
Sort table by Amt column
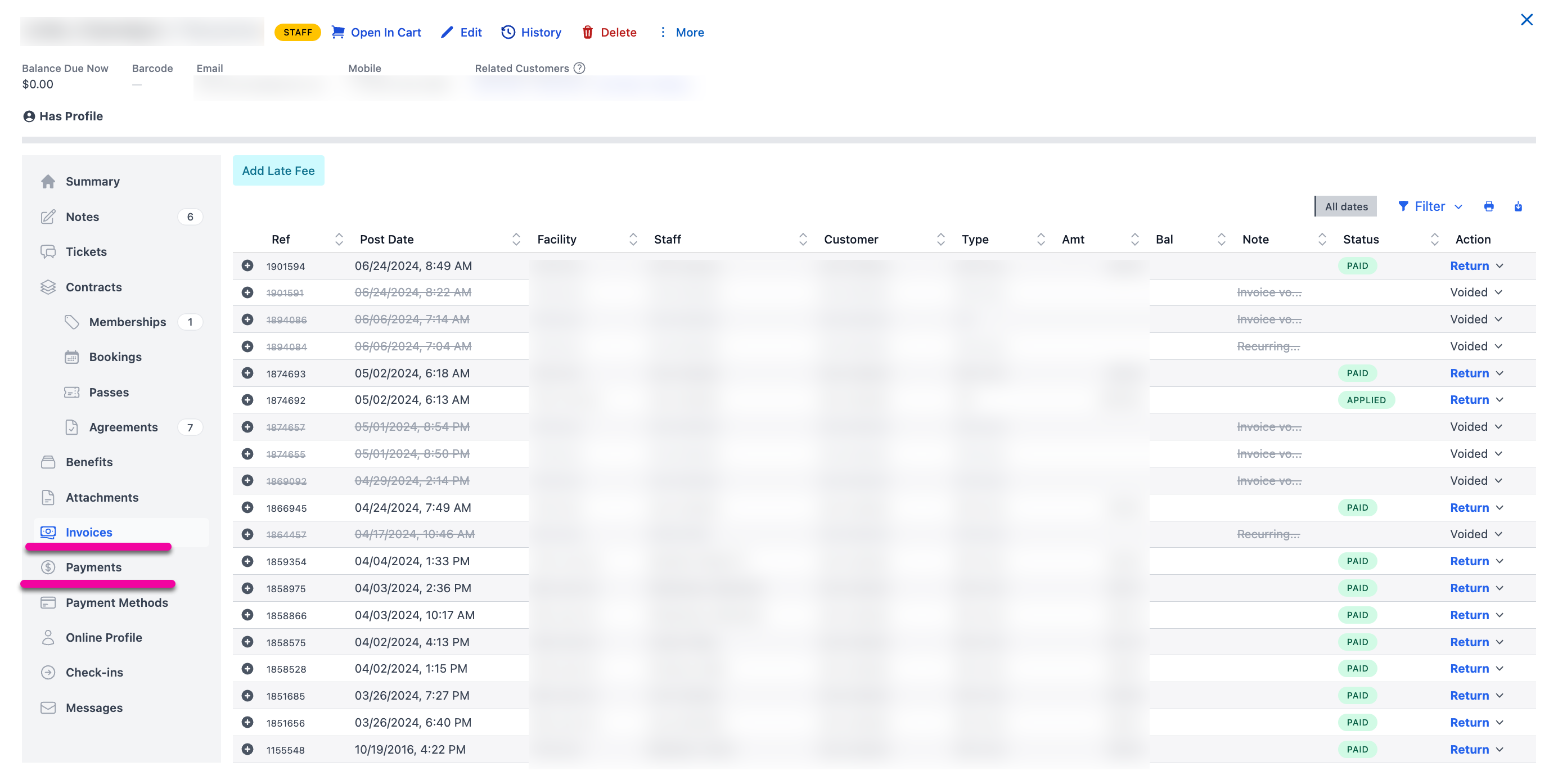tap(1134, 239)
